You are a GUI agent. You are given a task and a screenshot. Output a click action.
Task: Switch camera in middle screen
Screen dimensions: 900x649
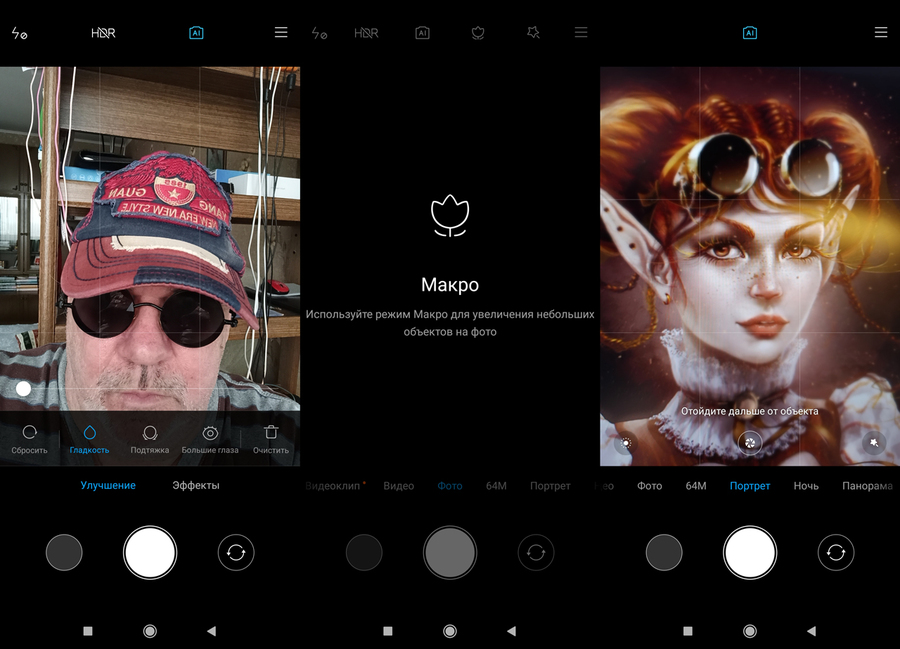536,553
